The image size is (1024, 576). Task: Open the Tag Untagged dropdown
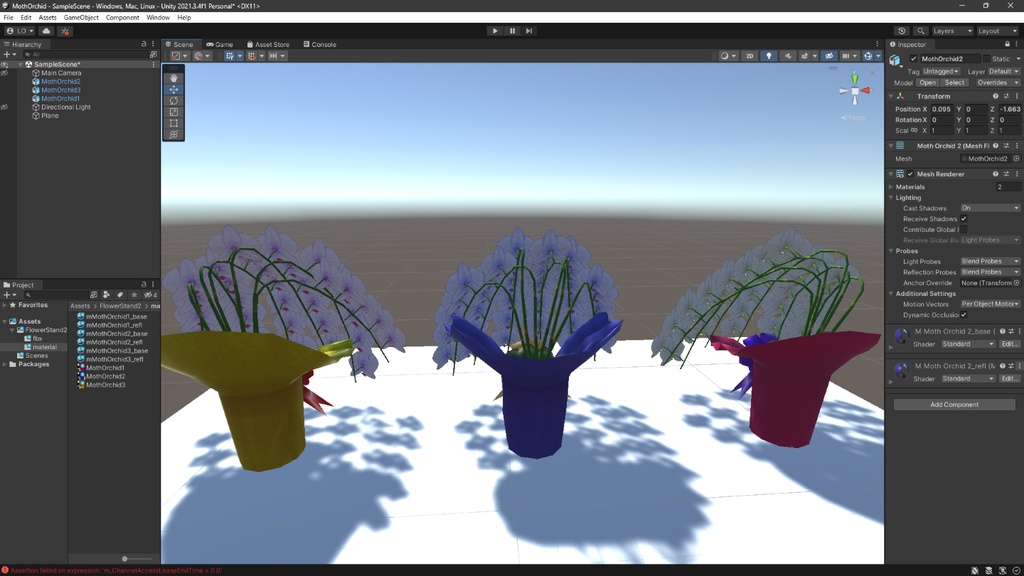(x=941, y=71)
